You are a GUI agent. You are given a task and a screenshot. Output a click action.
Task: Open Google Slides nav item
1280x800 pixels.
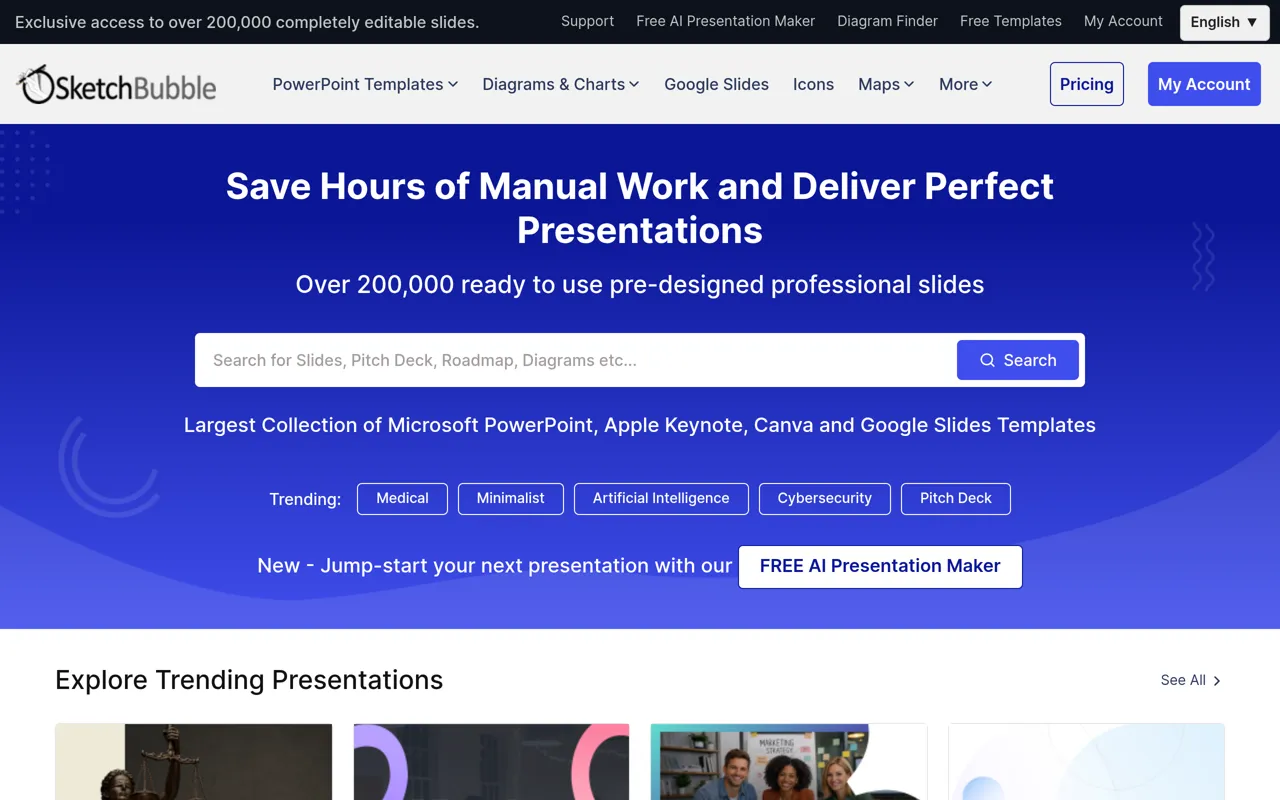[716, 84]
